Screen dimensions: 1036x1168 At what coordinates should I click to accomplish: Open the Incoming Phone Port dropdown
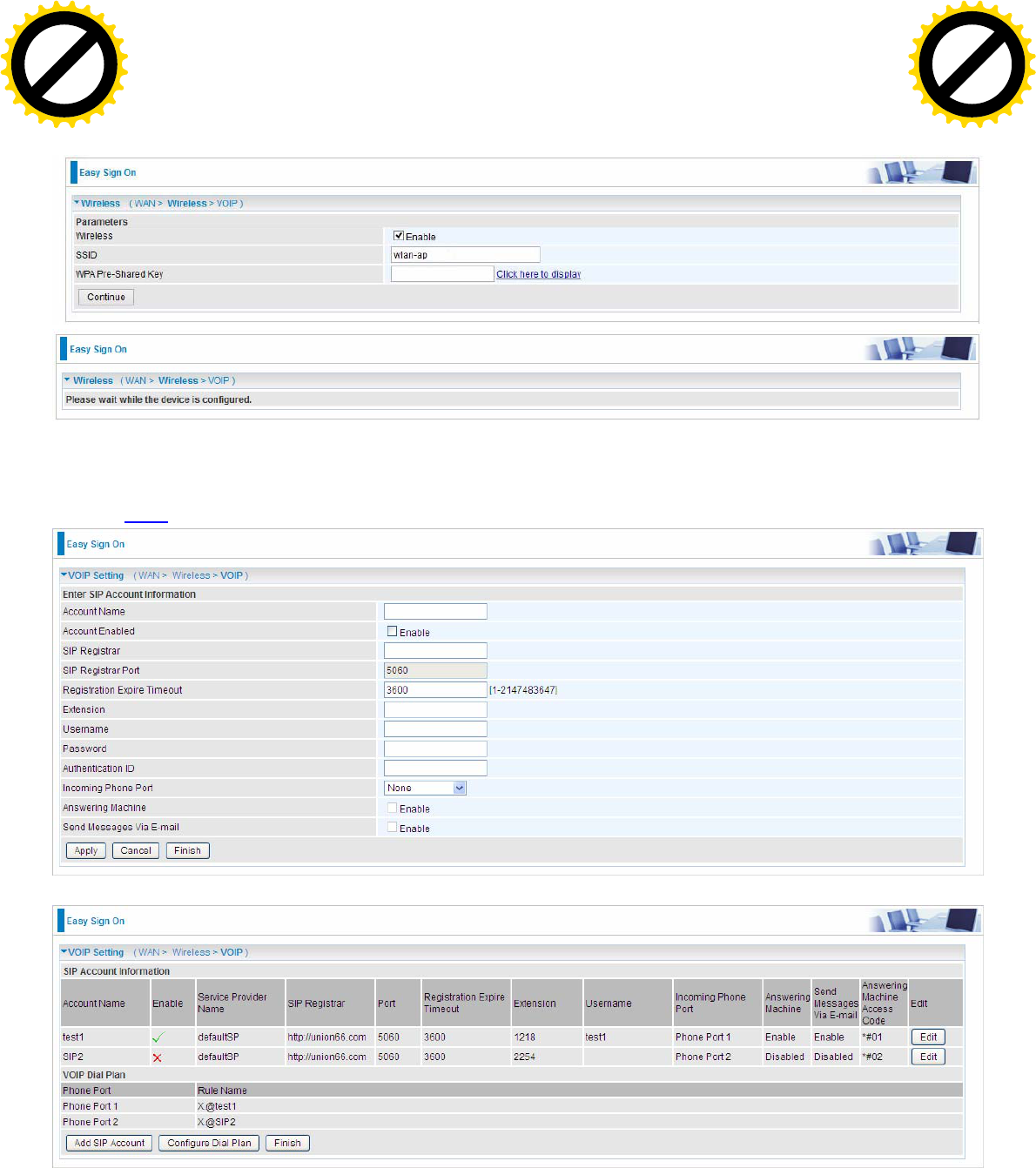coord(426,788)
